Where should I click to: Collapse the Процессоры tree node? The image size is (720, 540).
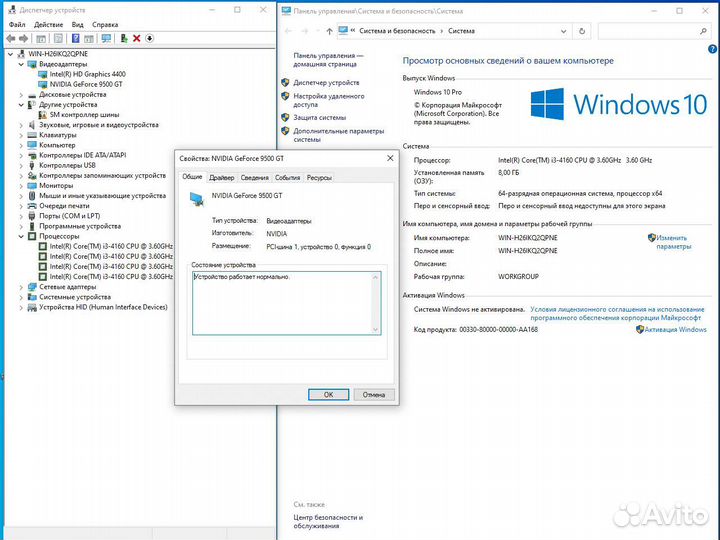click(x=22, y=236)
